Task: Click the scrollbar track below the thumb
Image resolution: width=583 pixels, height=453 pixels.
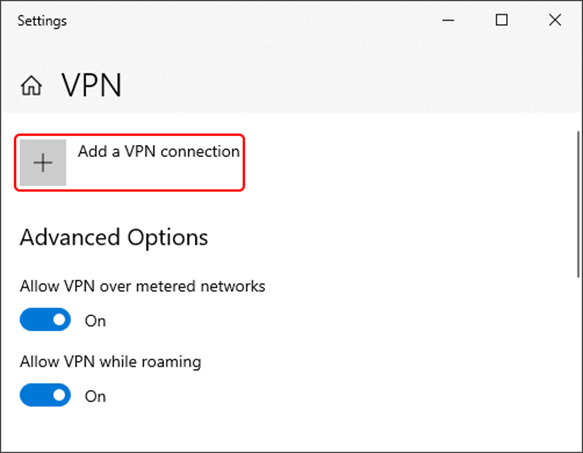Action: (578, 363)
